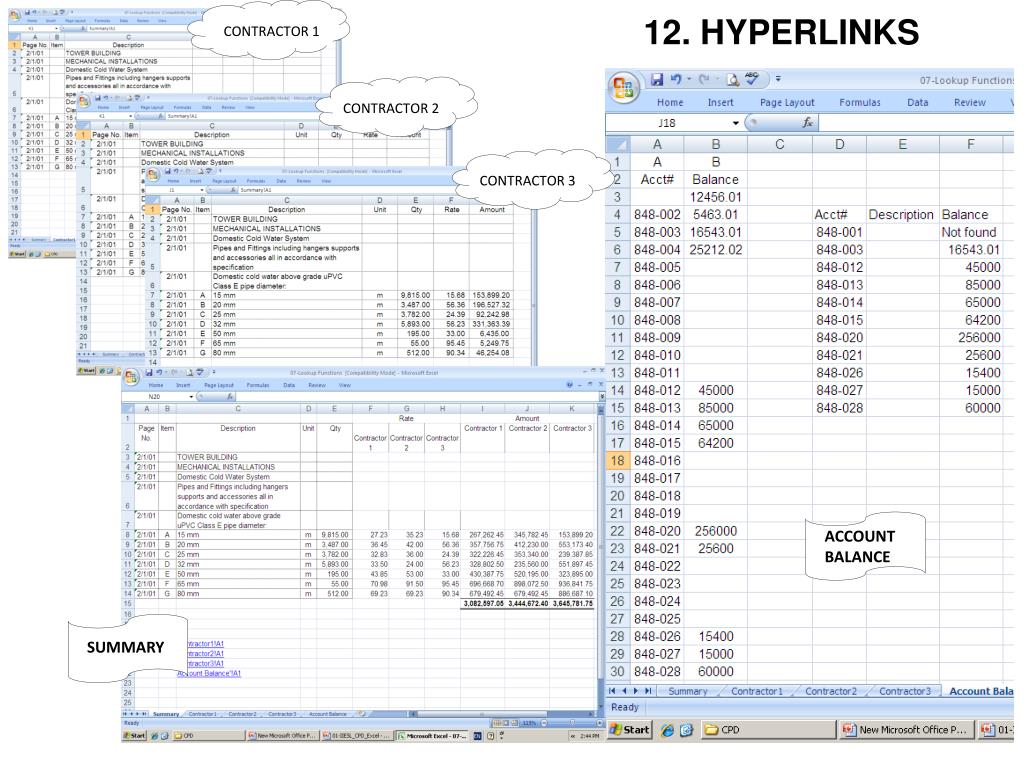Launch Internet Explorer icon on right taskbar

pyautogui.click(x=667, y=730)
